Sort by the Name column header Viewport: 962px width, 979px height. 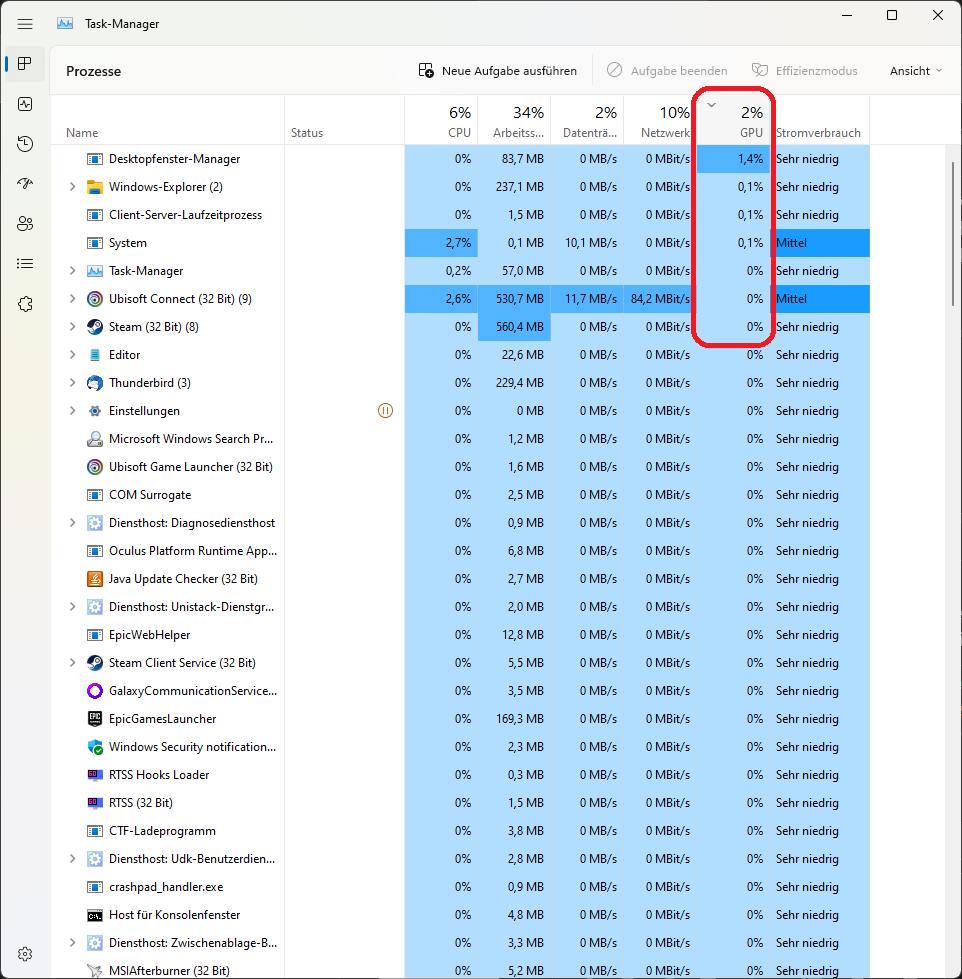click(x=167, y=121)
